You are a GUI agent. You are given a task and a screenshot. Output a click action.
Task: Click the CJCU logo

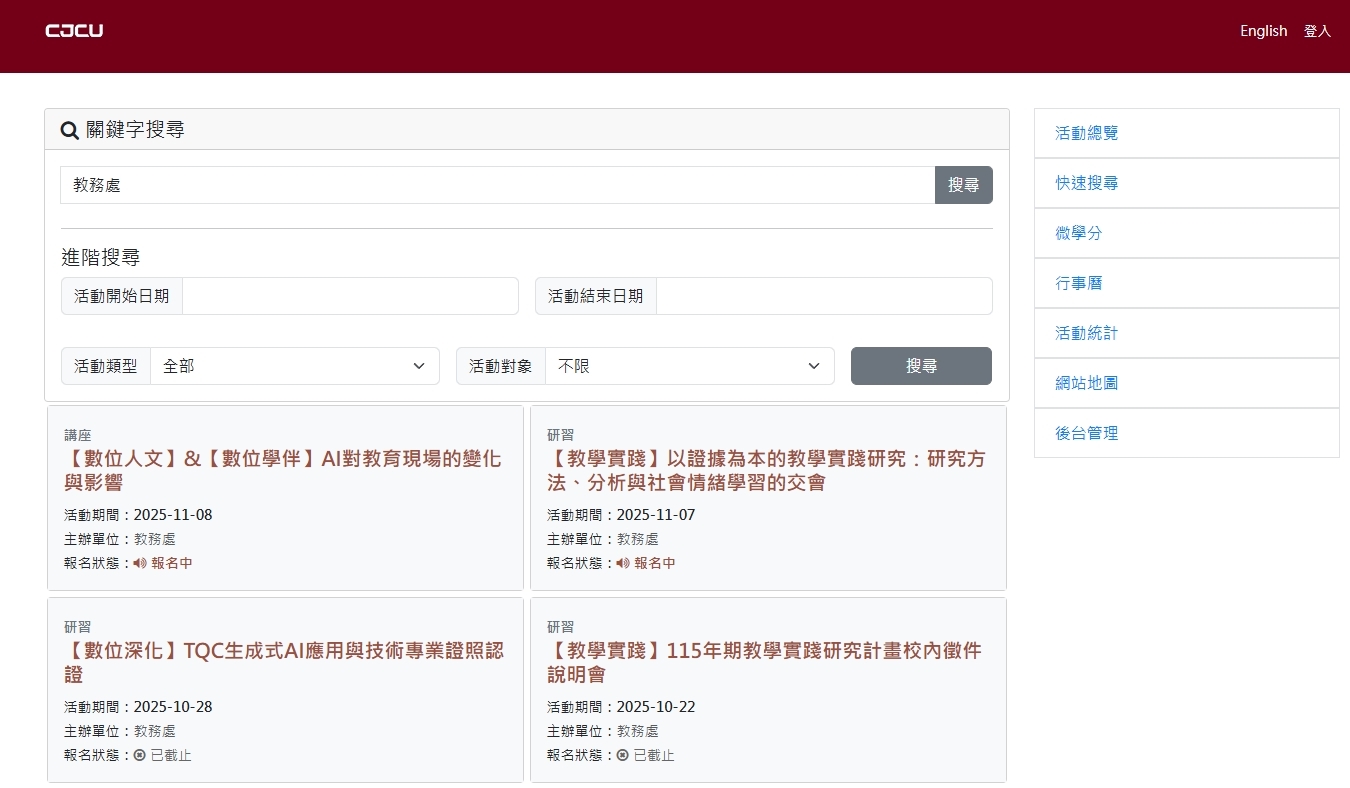pyautogui.click(x=74, y=31)
